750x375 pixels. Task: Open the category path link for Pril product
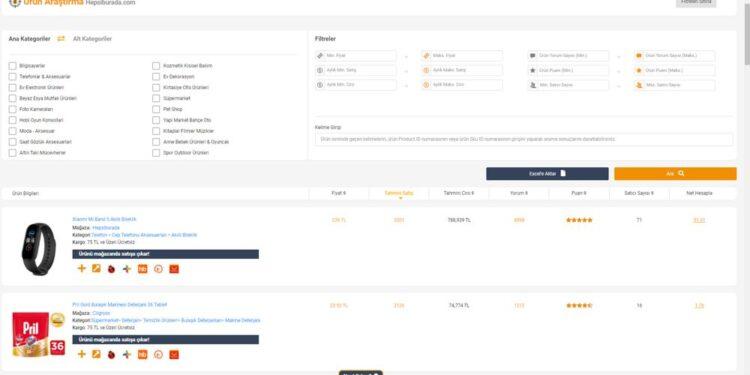click(x=176, y=320)
